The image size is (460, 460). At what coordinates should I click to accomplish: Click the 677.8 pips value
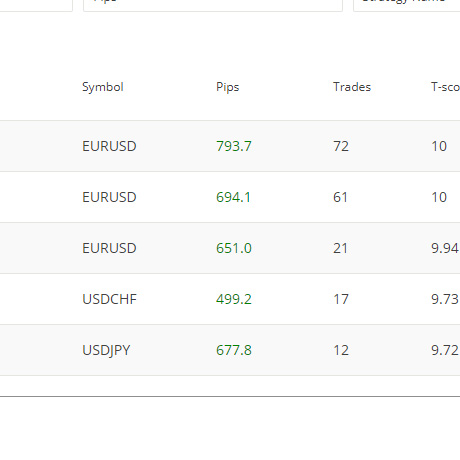pyautogui.click(x=234, y=350)
